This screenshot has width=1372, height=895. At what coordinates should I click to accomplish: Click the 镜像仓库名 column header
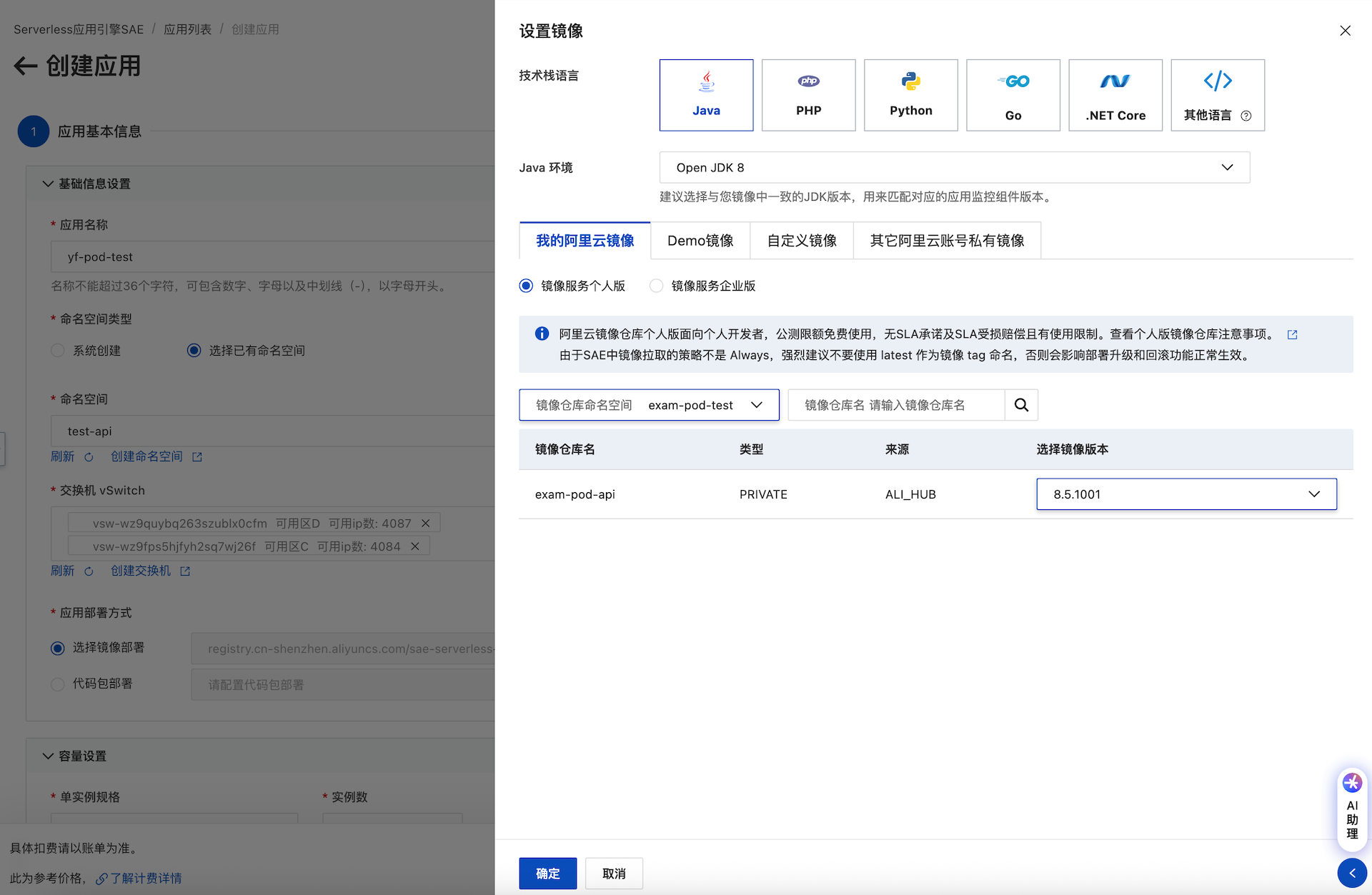(x=565, y=449)
